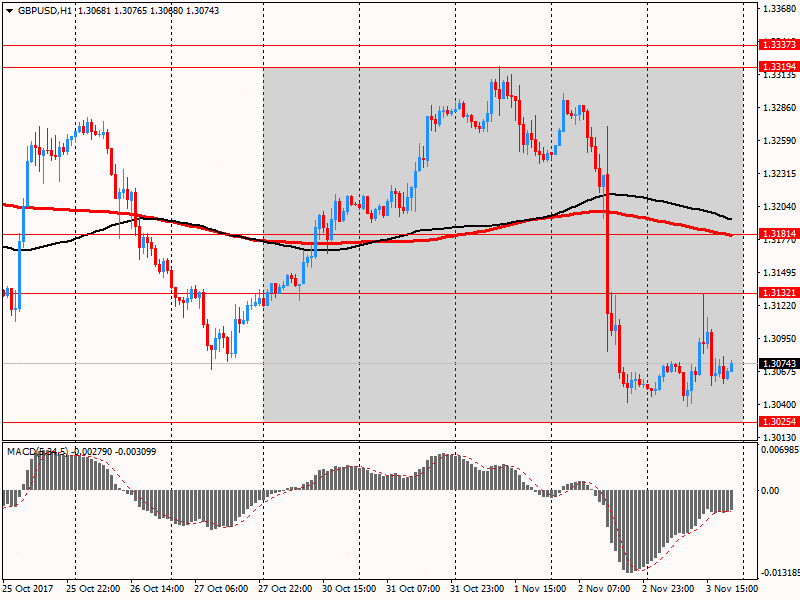Click the 2 Nov 23:00 time label
Image resolution: width=800 pixels, height=600 pixels.
[x=668, y=589]
